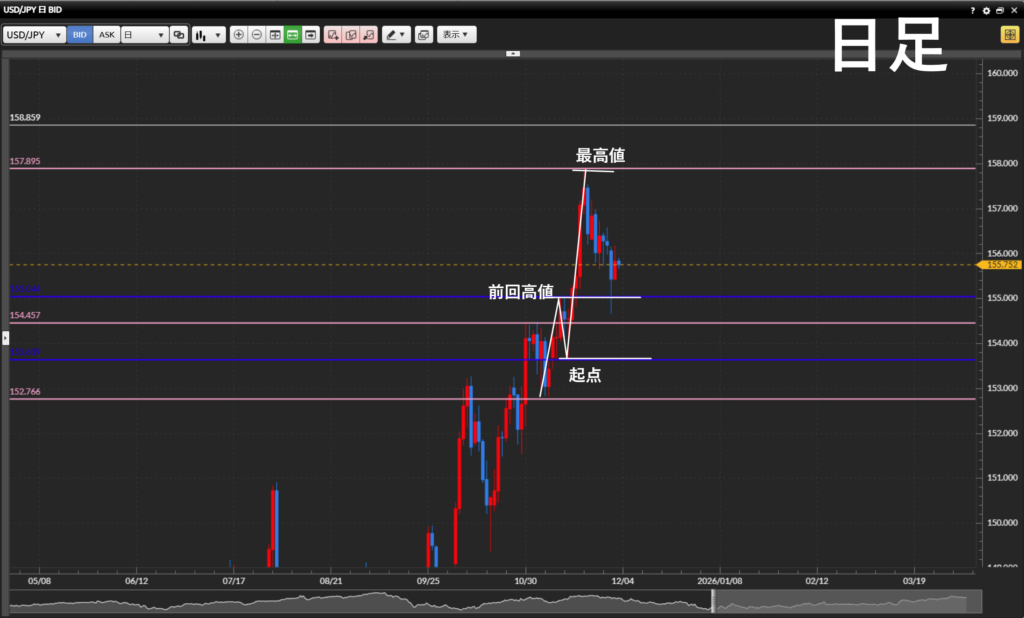Switch price display to BID

coord(80,34)
